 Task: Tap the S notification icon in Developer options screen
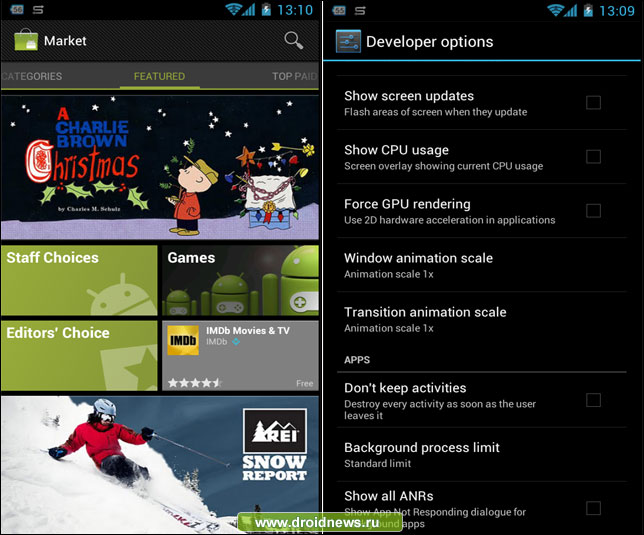click(360, 11)
